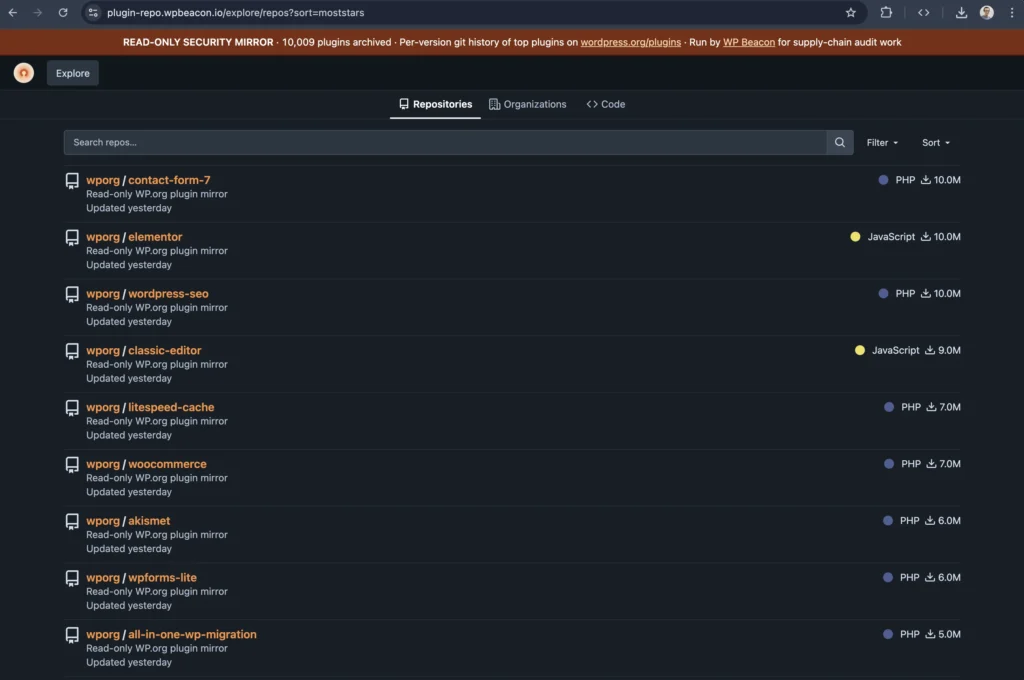Click JavaScript language dot for elementor

click(855, 236)
